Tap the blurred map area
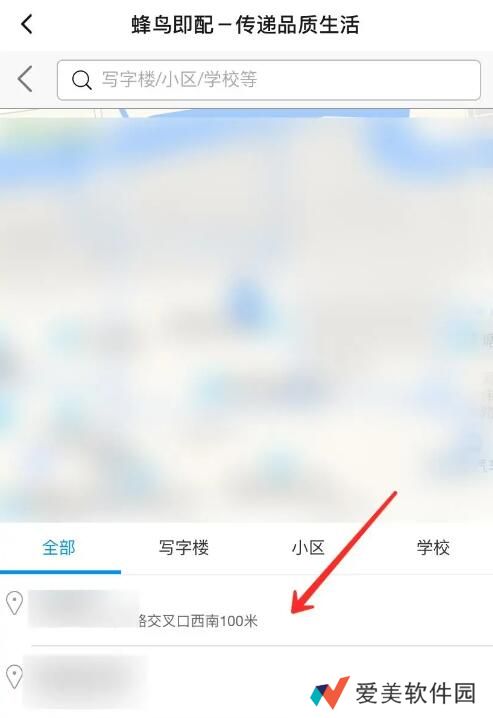The image size is (493, 718). pyautogui.click(x=246, y=316)
